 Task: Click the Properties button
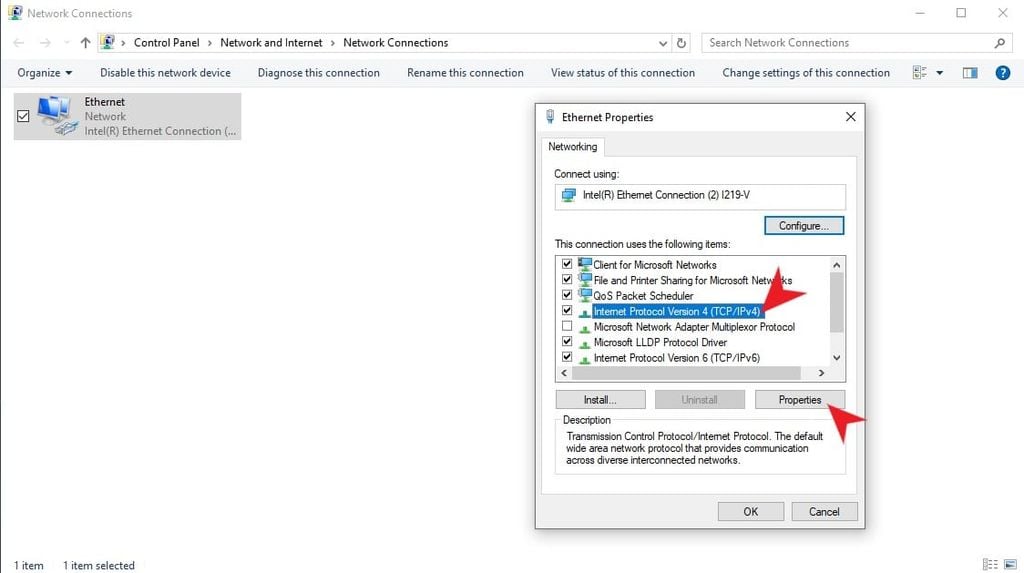(799, 399)
